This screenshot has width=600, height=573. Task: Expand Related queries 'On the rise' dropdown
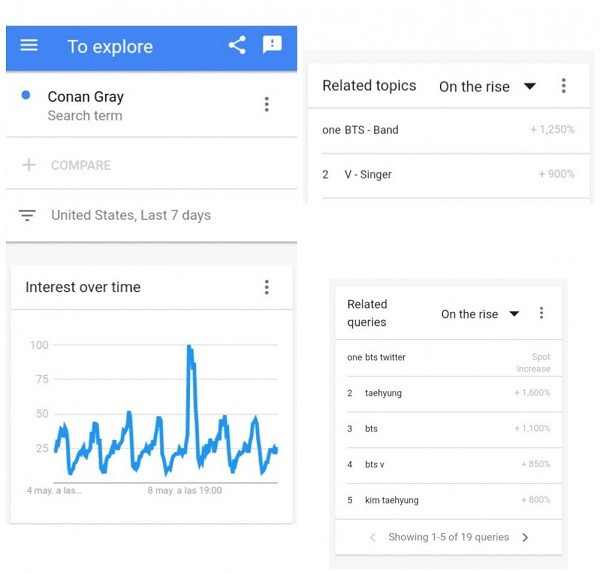[480, 314]
